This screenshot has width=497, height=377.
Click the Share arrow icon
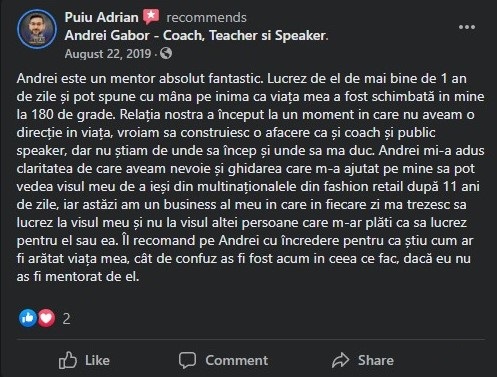click(340, 360)
